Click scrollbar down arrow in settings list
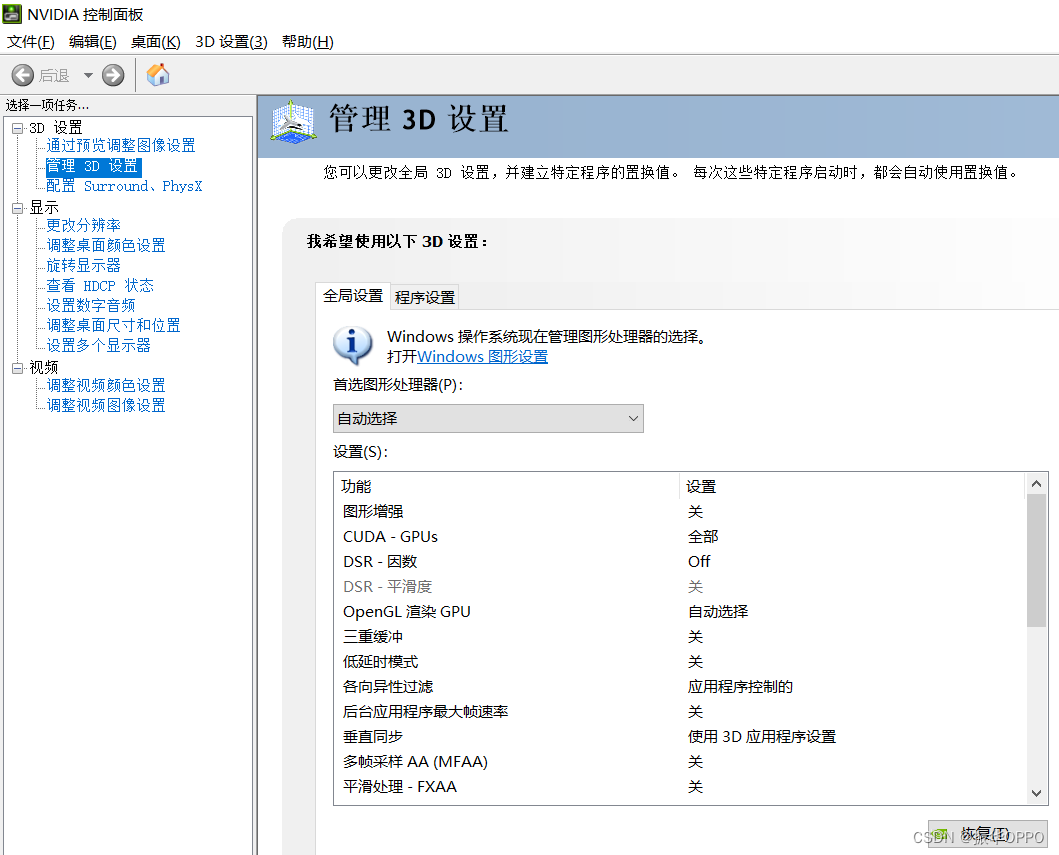1059x855 pixels. [1036, 794]
